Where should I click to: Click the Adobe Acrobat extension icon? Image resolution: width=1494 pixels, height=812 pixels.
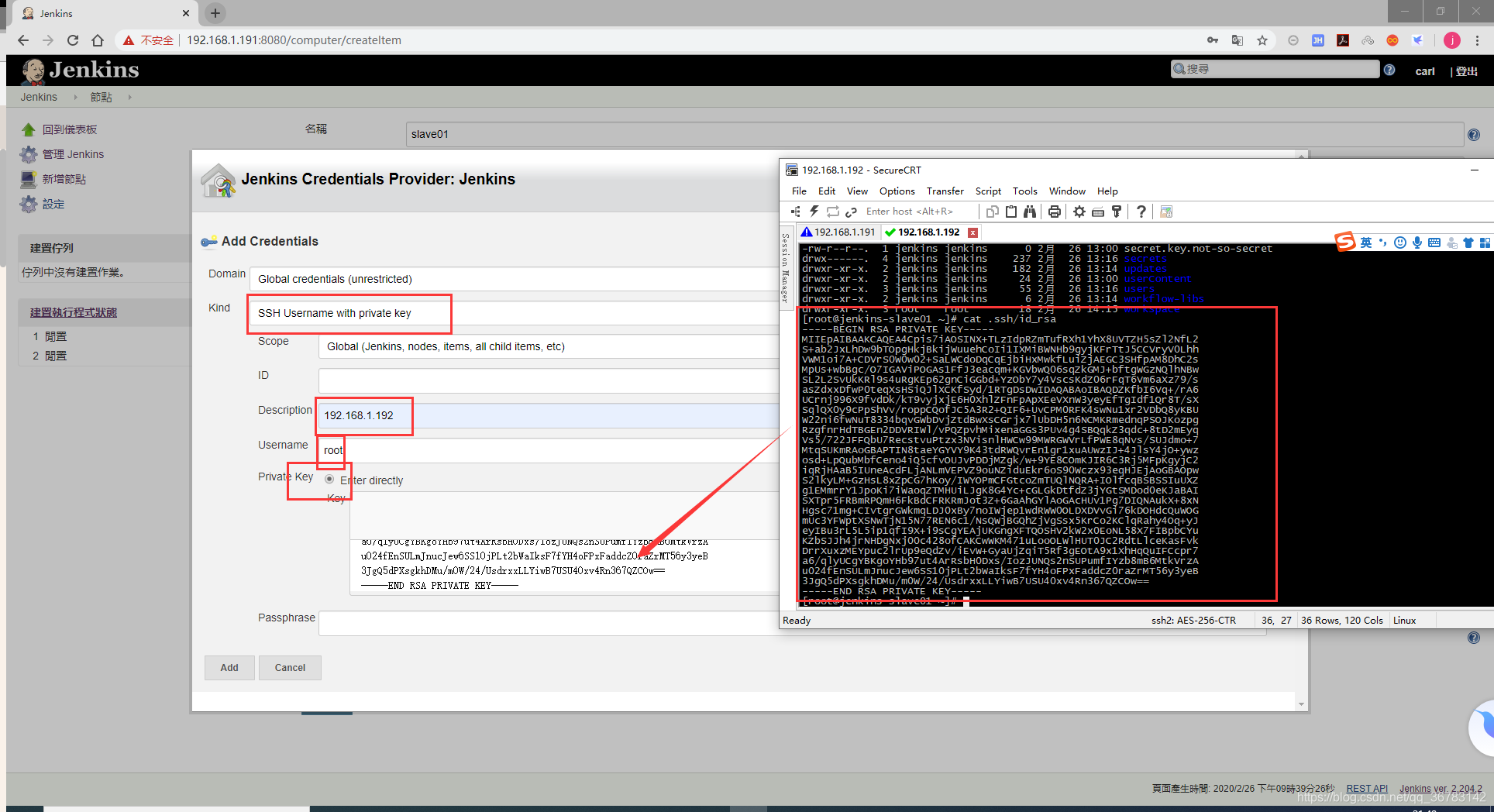(x=1343, y=40)
